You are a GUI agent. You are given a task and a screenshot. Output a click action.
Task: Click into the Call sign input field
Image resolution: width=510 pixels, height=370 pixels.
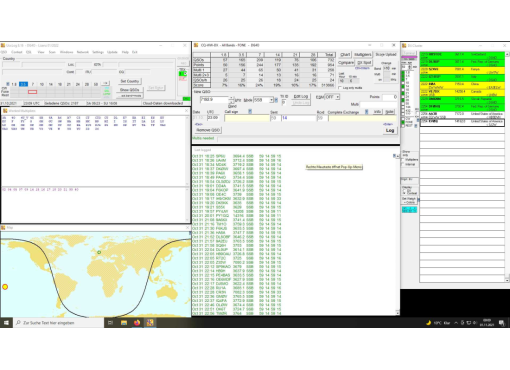pyautogui.click(x=247, y=118)
